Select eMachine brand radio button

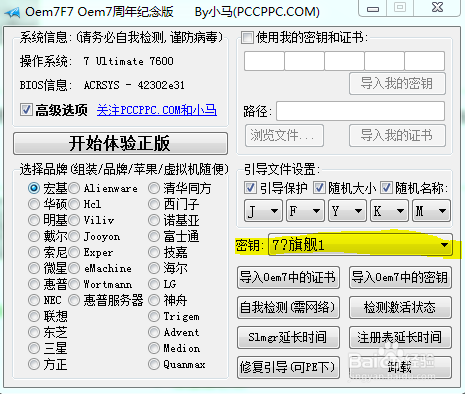pos(74,268)
